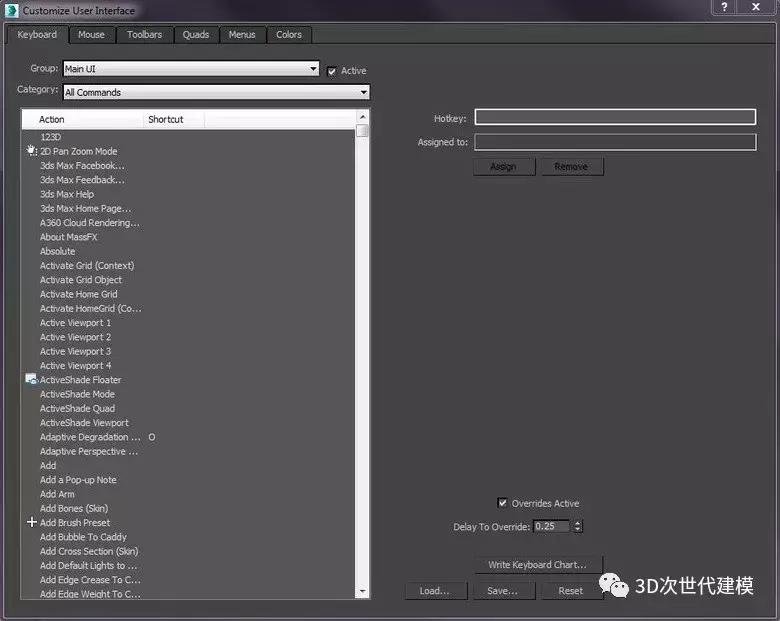
Task: Expand the Category dropdown showing All Commands
Action: tap(215, 92)
